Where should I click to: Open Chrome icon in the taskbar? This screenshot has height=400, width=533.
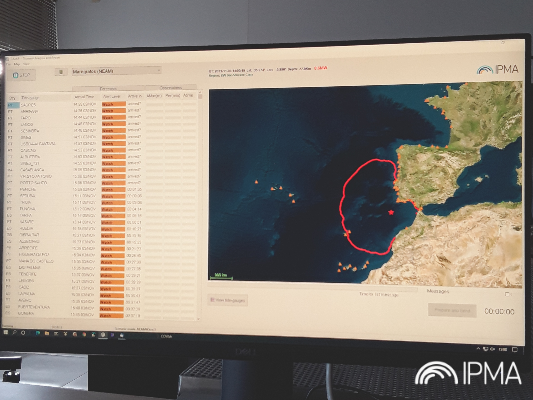(x=84, y=334)
